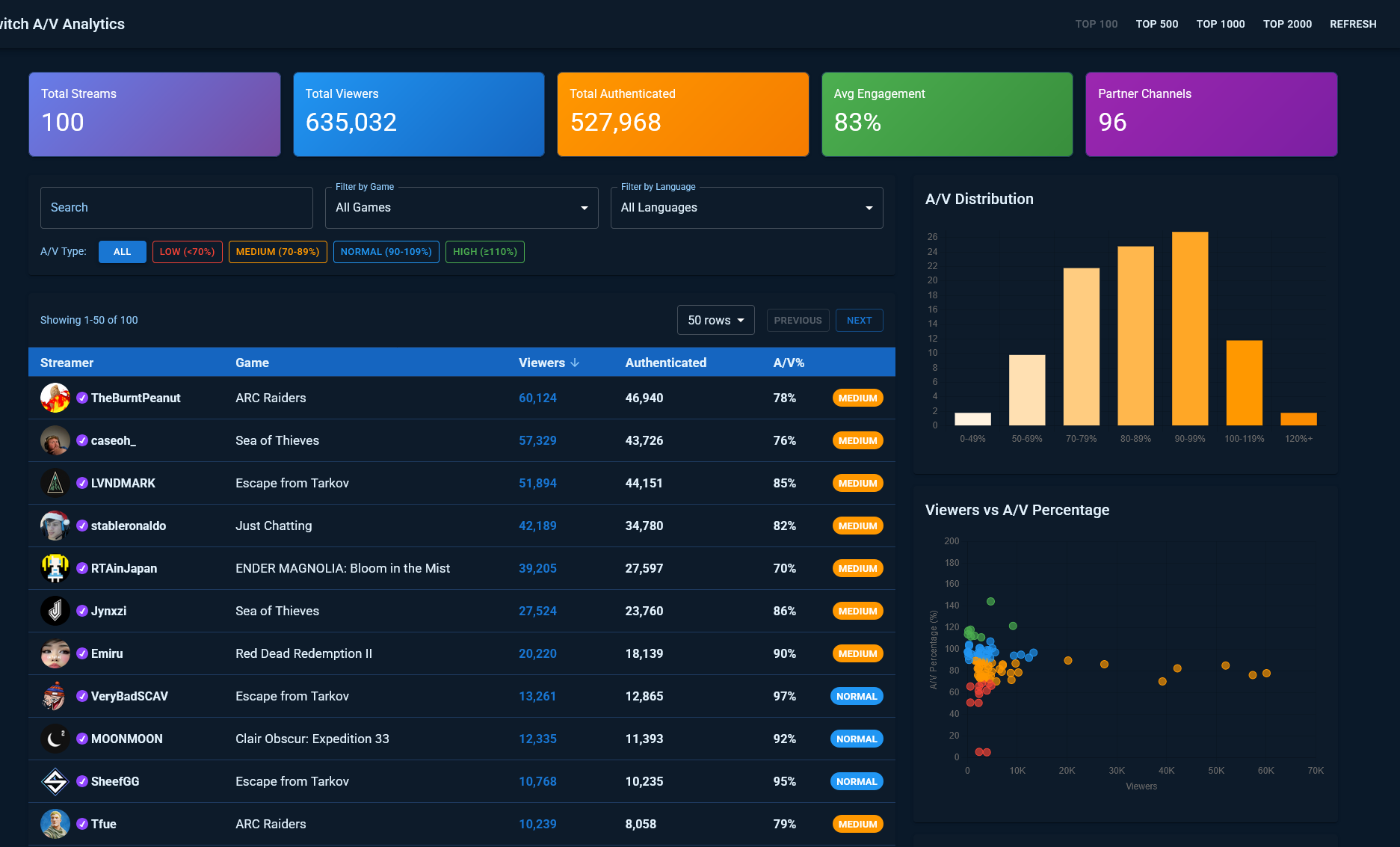Open the Filter by Language dropdown

click(x=747, y=208)
